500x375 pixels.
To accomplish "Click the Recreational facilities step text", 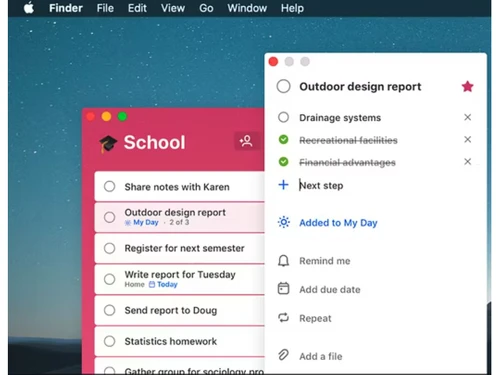I will click(348, 140).
